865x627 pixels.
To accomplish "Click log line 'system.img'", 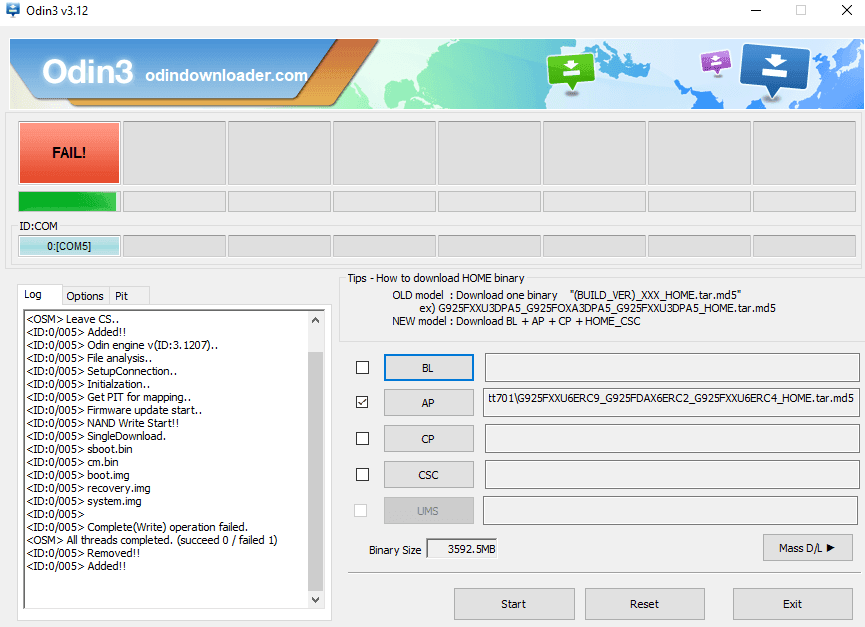I will pos(84,501).
